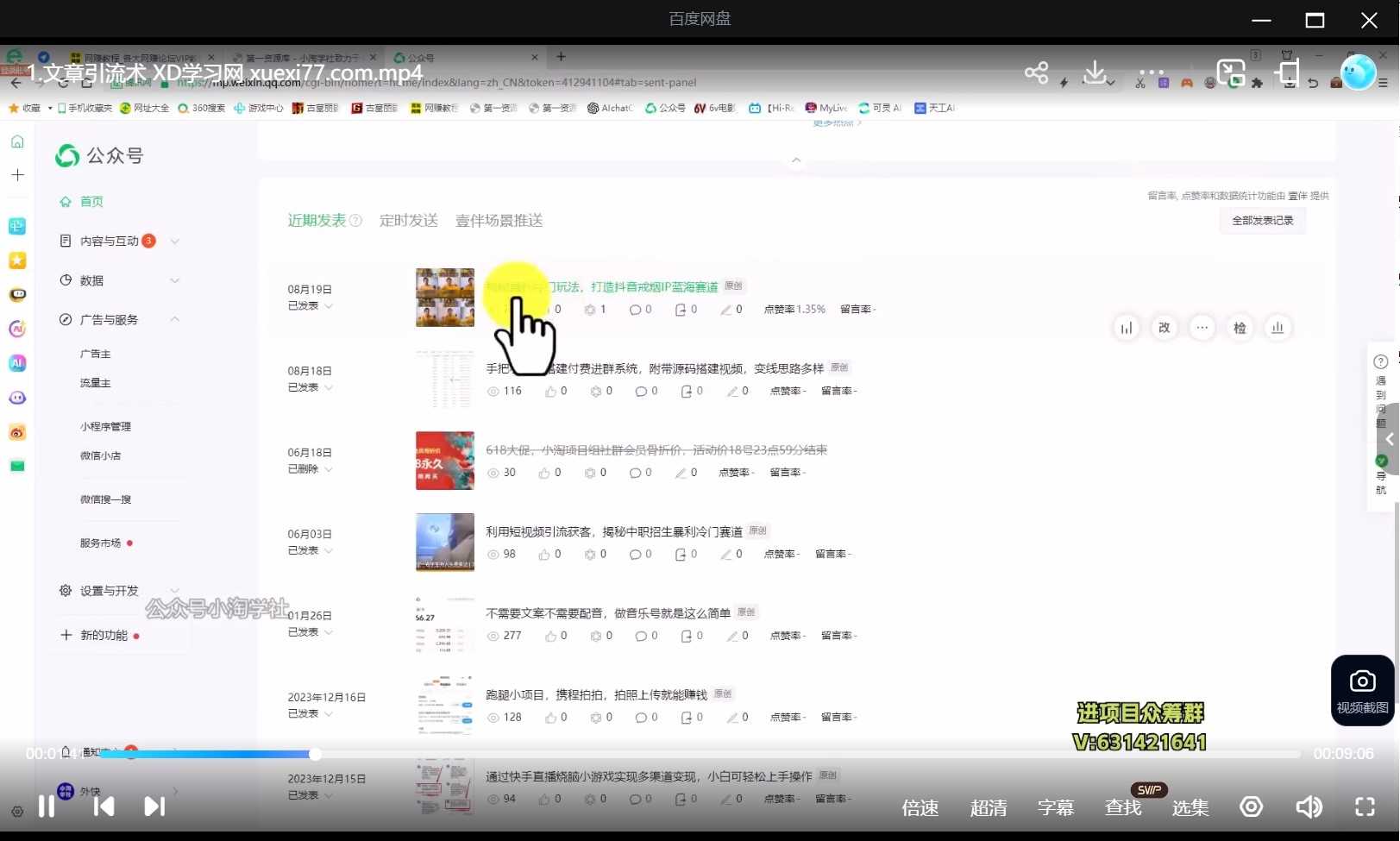The height and width of the screenshot is (841, 1400).
Task: Mute the player volume
Action: (1309, 807)
